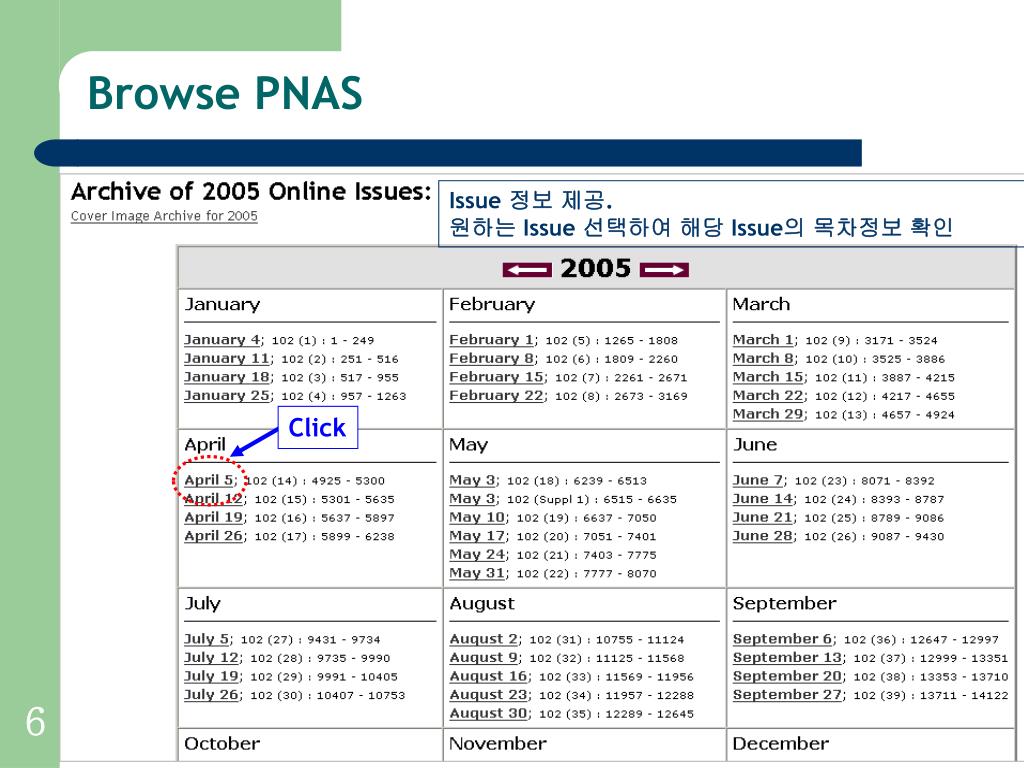Click page range '102 (13) : 4657 - 4924'
The width and height of the screenshot is (1024, 768).
pos(885,415)
